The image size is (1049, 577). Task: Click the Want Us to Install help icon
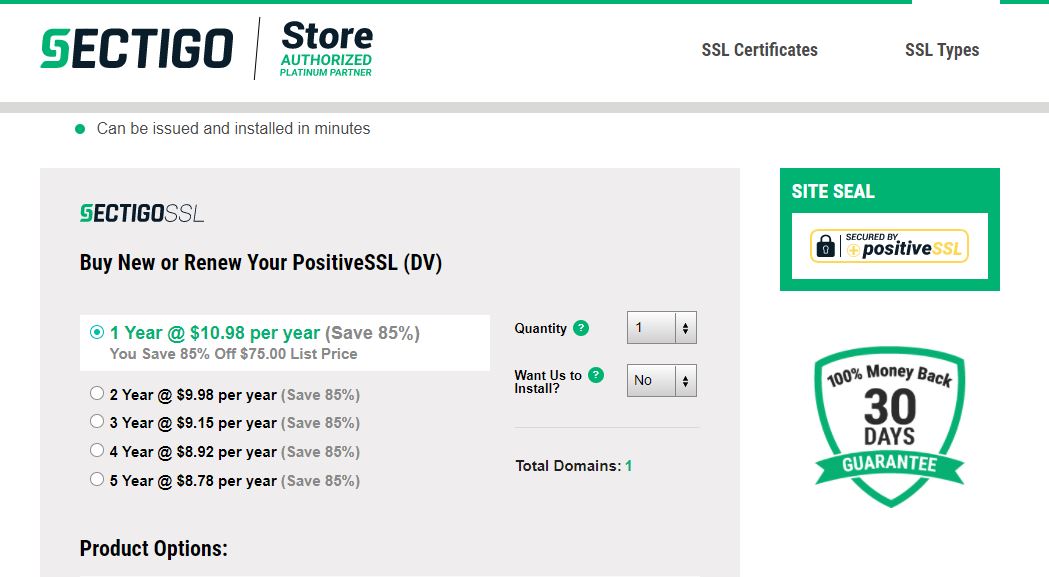(595, 375)
